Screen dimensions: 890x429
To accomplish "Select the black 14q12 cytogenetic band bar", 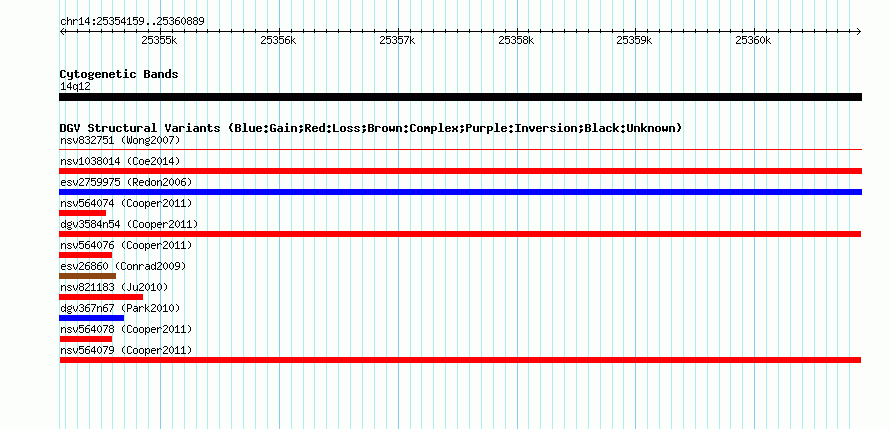I will (460, 97).
